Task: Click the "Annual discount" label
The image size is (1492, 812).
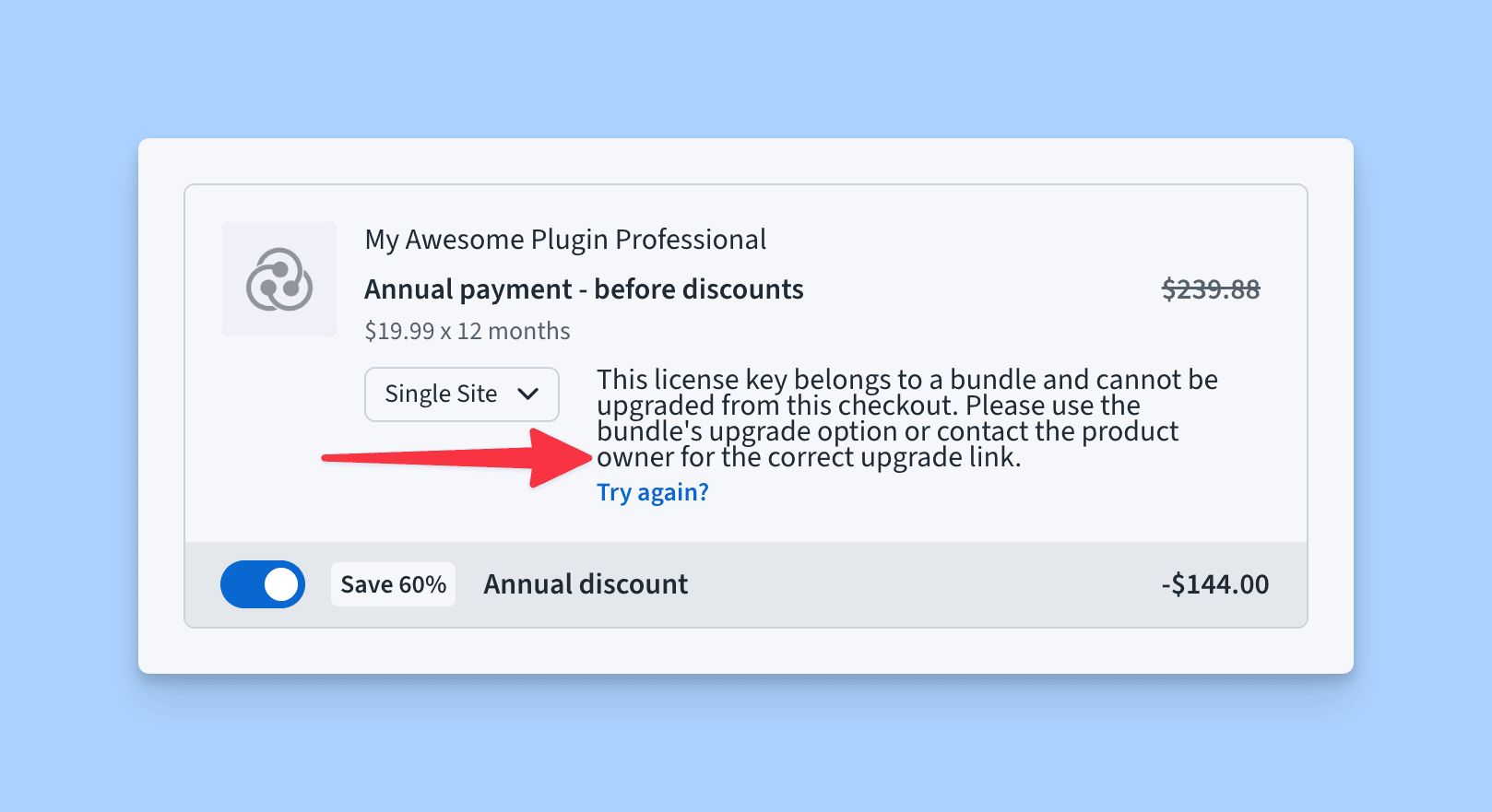Action: (x=586, y=584)
